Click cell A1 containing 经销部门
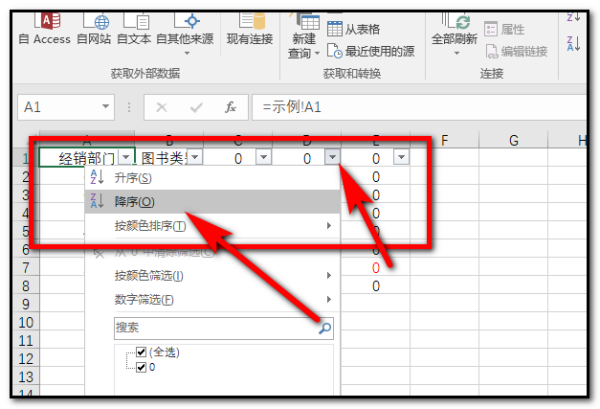 [86, 158]
